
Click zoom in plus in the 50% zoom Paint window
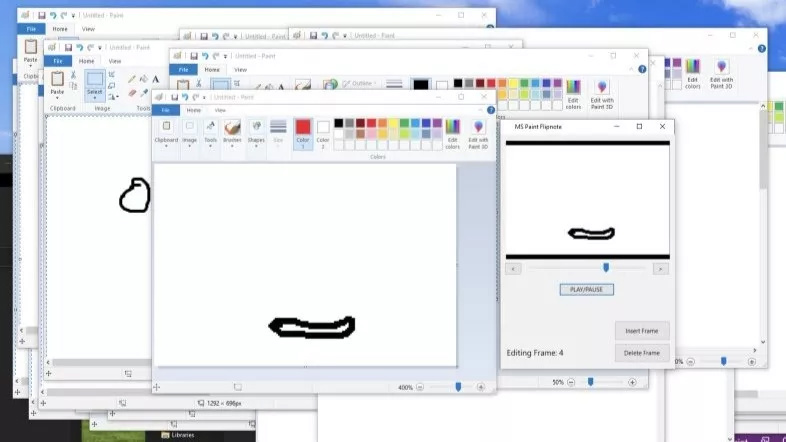(632, 382)
